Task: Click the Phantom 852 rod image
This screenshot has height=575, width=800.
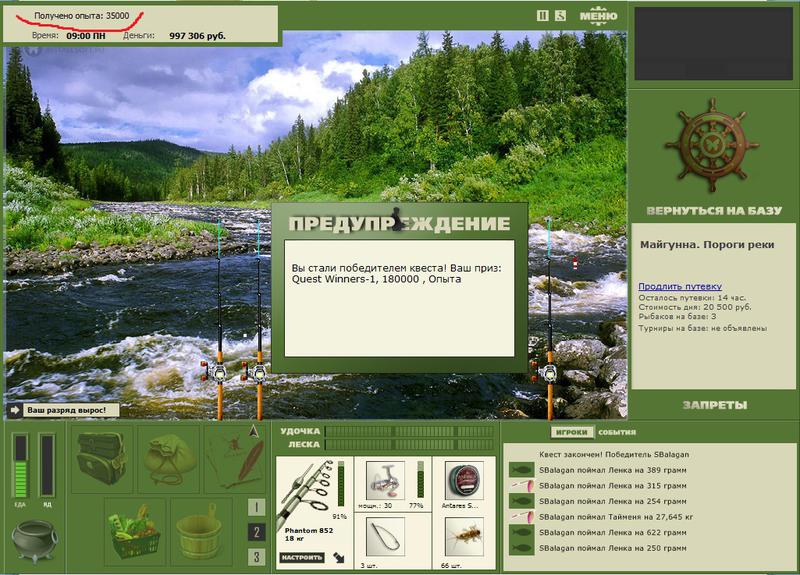Action: pyautogui.click(x=305, y=494)
